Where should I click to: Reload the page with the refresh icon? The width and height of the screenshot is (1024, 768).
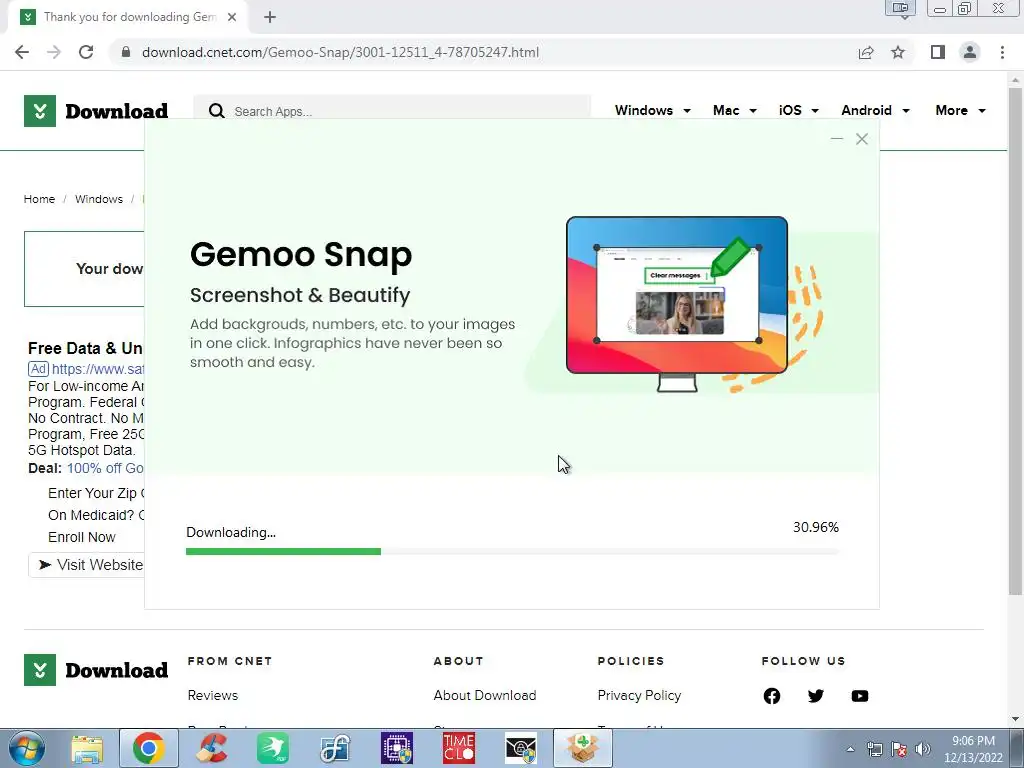[86, 52]
